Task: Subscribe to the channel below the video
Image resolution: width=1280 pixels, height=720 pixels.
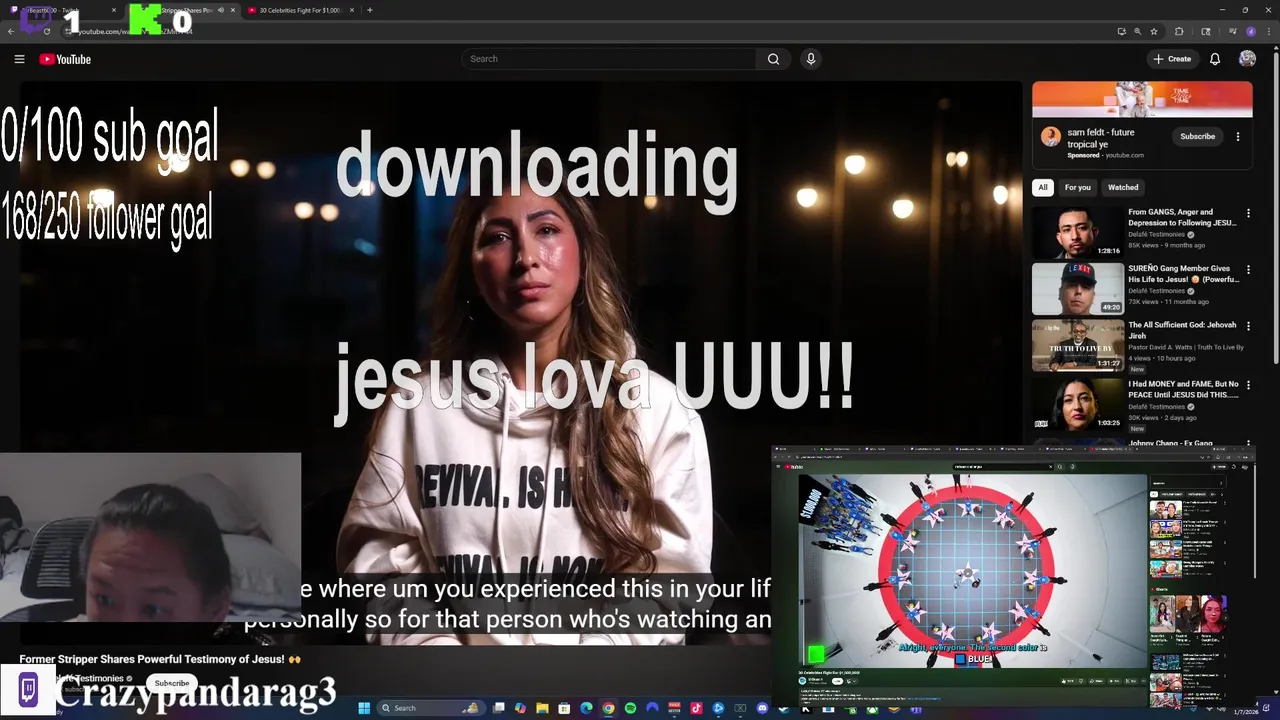Action: (x=171, y=683)
